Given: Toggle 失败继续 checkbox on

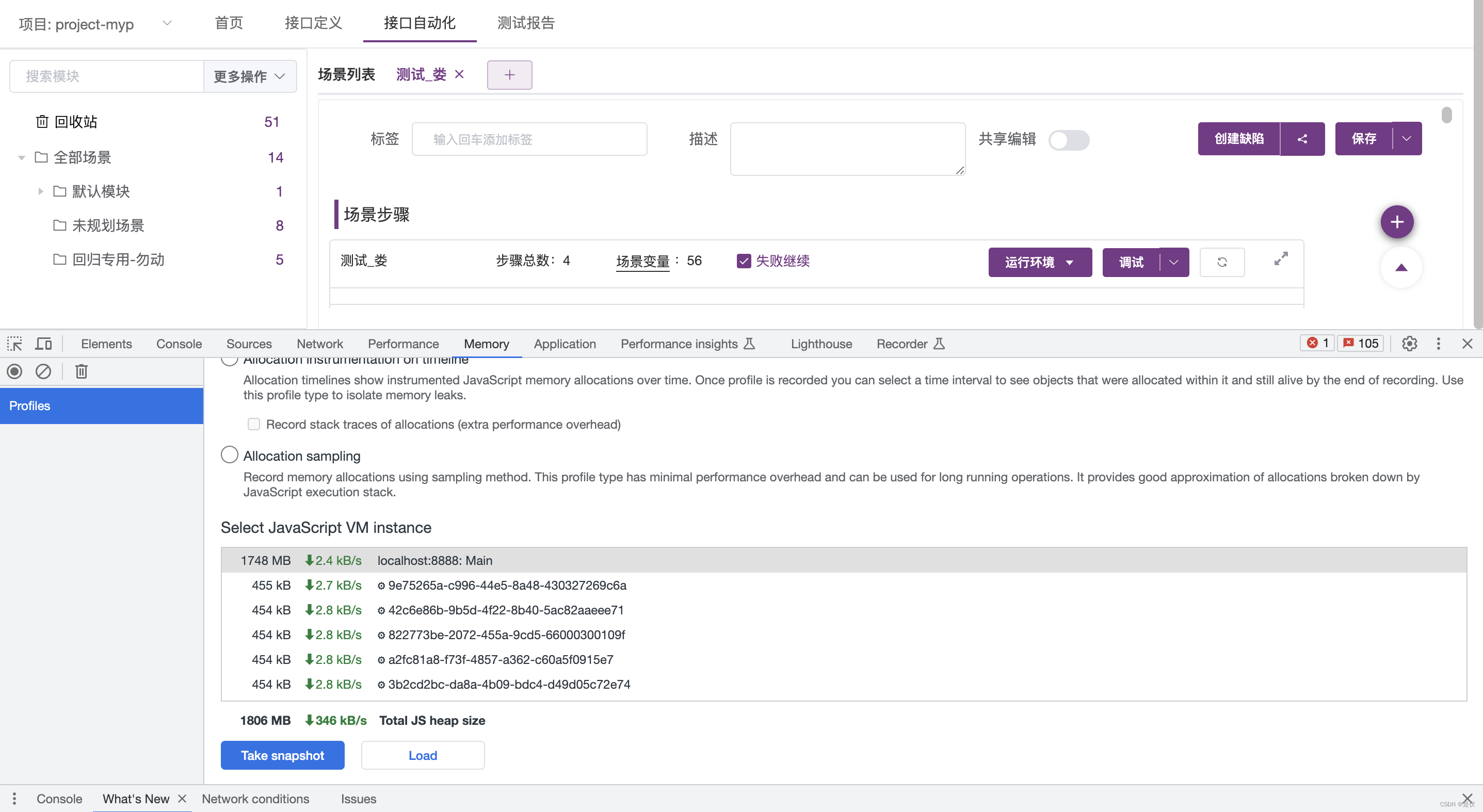Looking at the screenshot, I should coord(743,261).
